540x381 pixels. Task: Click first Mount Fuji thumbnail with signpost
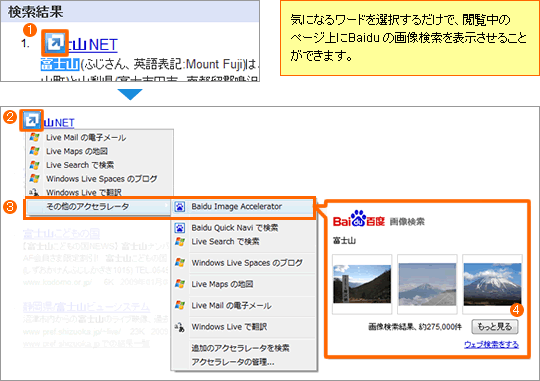point(362,284)
